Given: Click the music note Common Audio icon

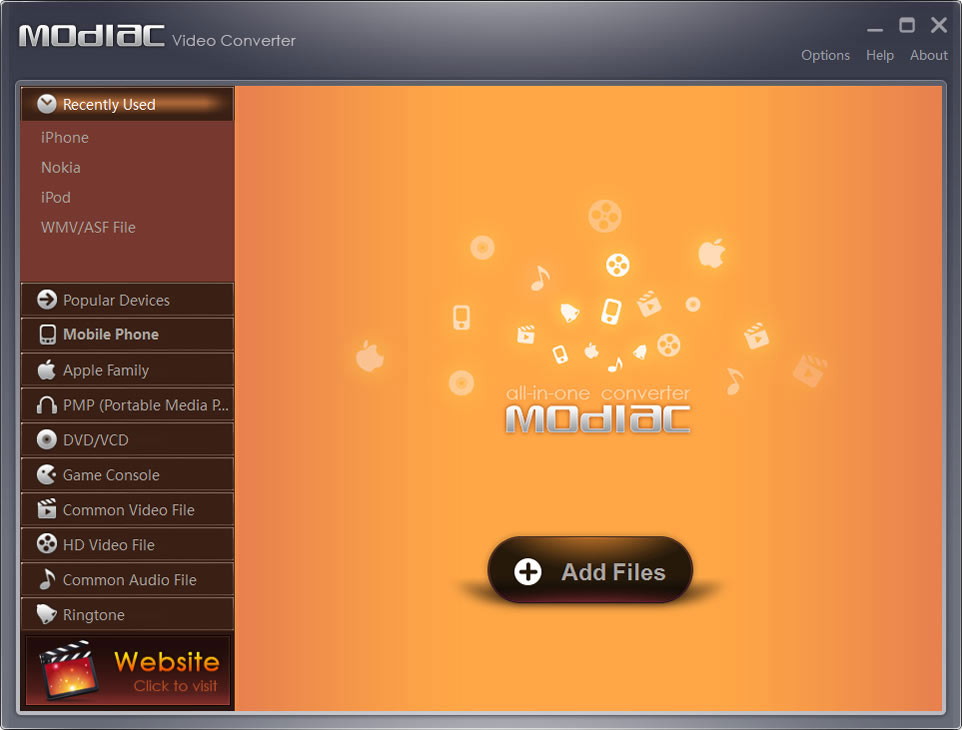Looking at the screenshot, I should coord(47,580).
